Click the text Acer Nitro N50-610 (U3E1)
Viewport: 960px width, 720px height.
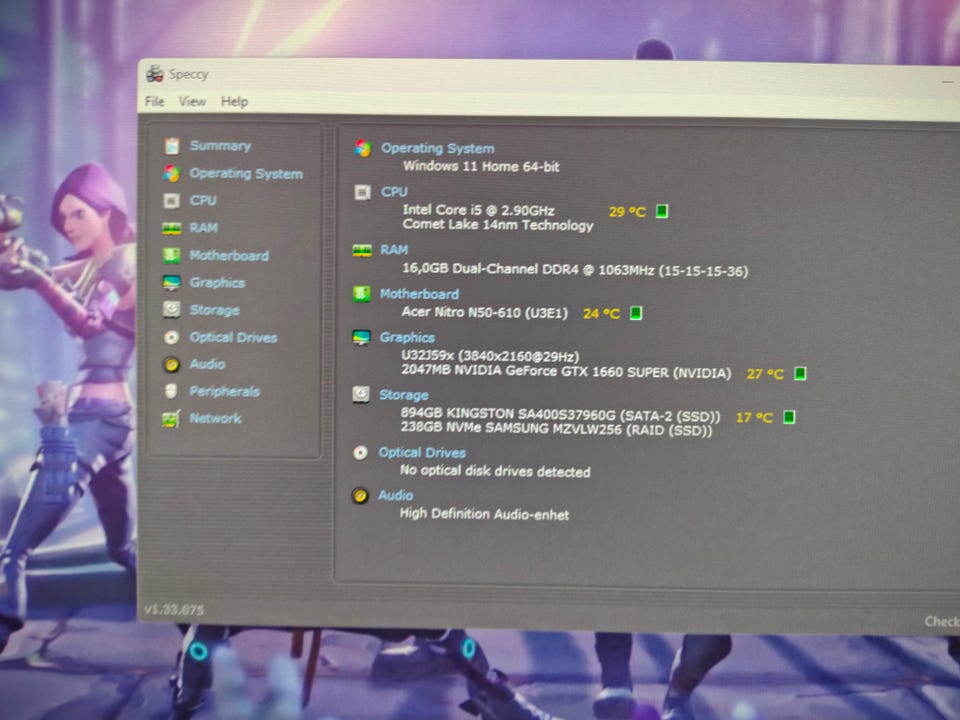coord(484,312)
